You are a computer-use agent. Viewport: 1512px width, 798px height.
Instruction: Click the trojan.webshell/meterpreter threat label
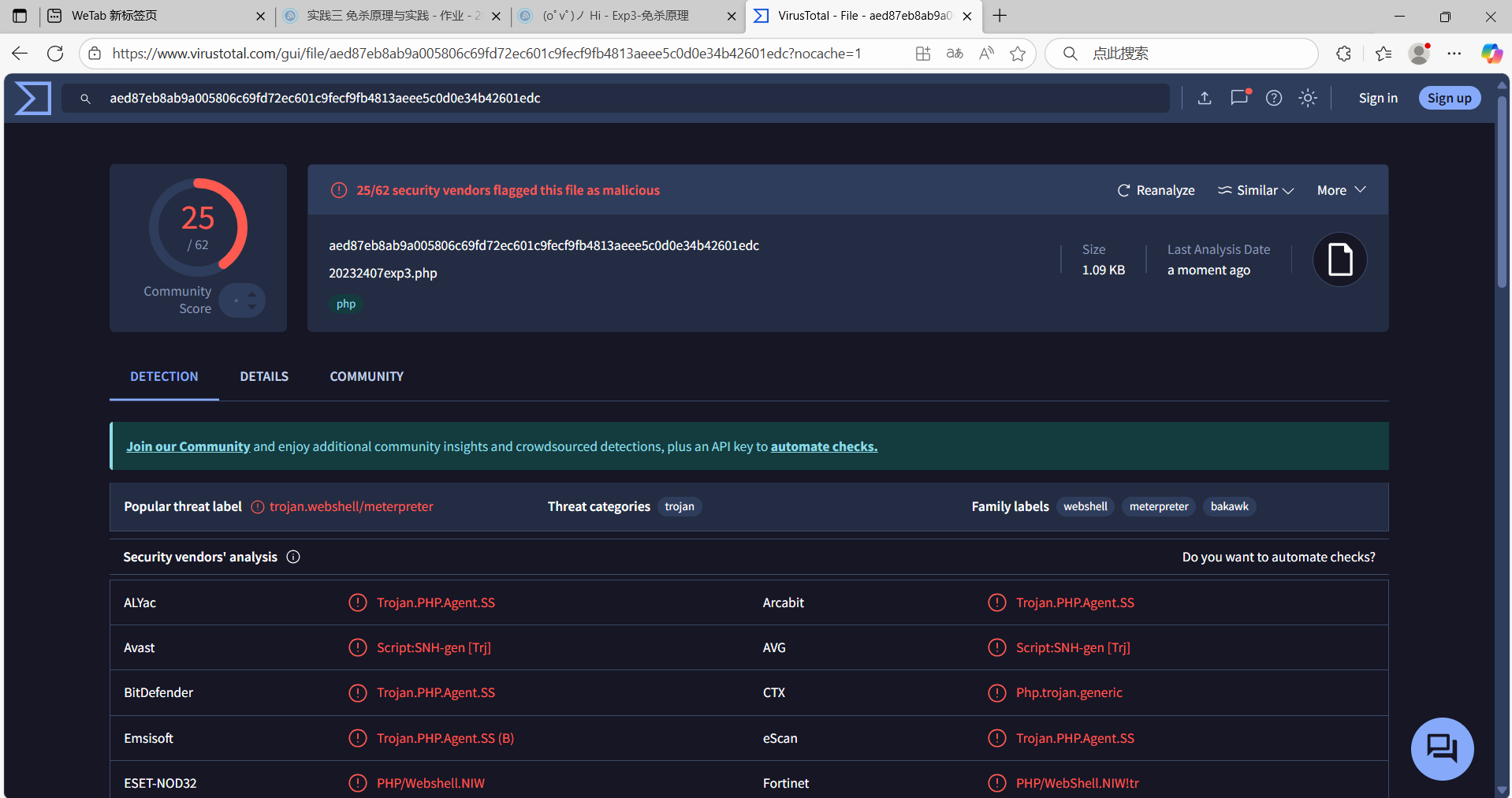tap(352, 507)
